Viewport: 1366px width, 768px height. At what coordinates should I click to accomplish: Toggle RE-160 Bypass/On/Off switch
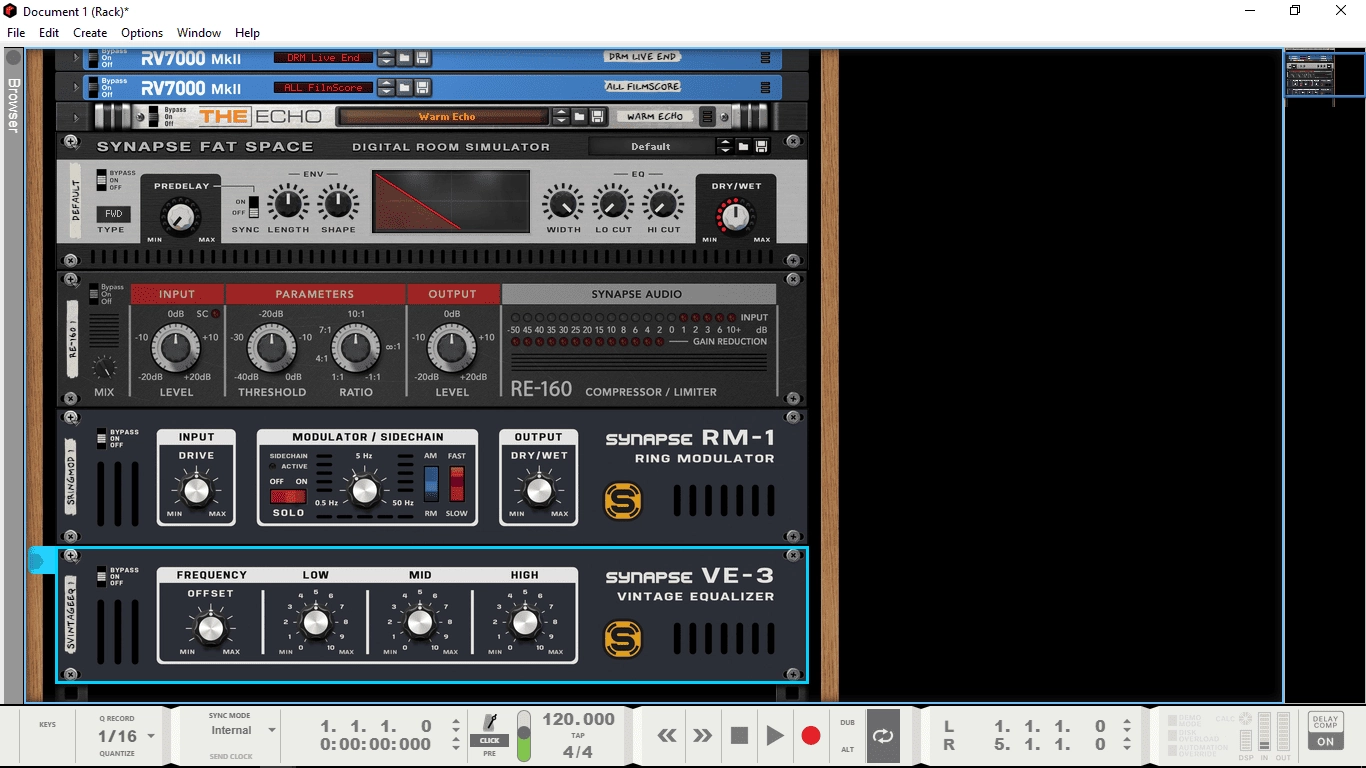click(x=94, y=294)
